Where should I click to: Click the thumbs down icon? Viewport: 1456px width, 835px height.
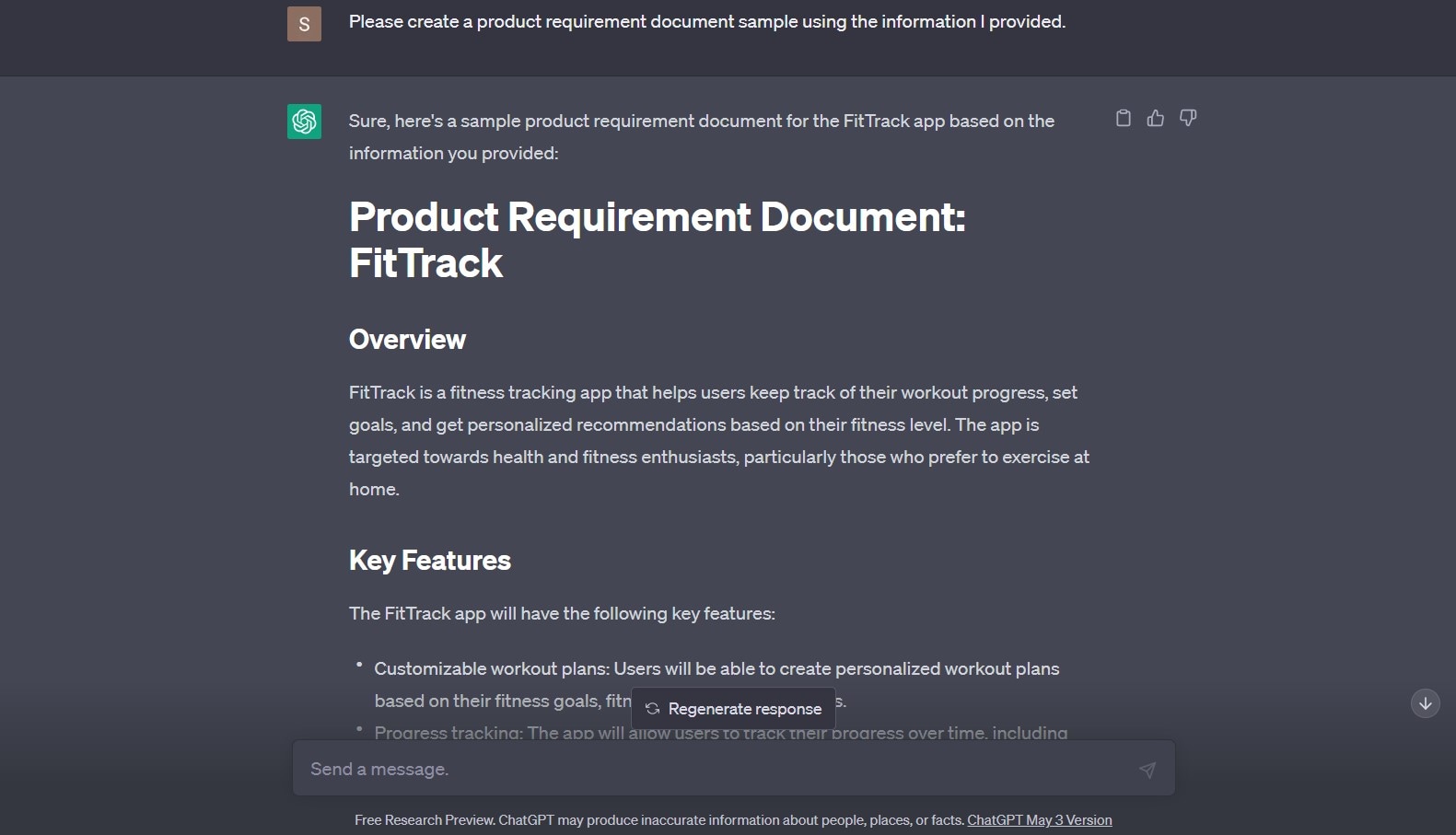[x=1188, y=118]
